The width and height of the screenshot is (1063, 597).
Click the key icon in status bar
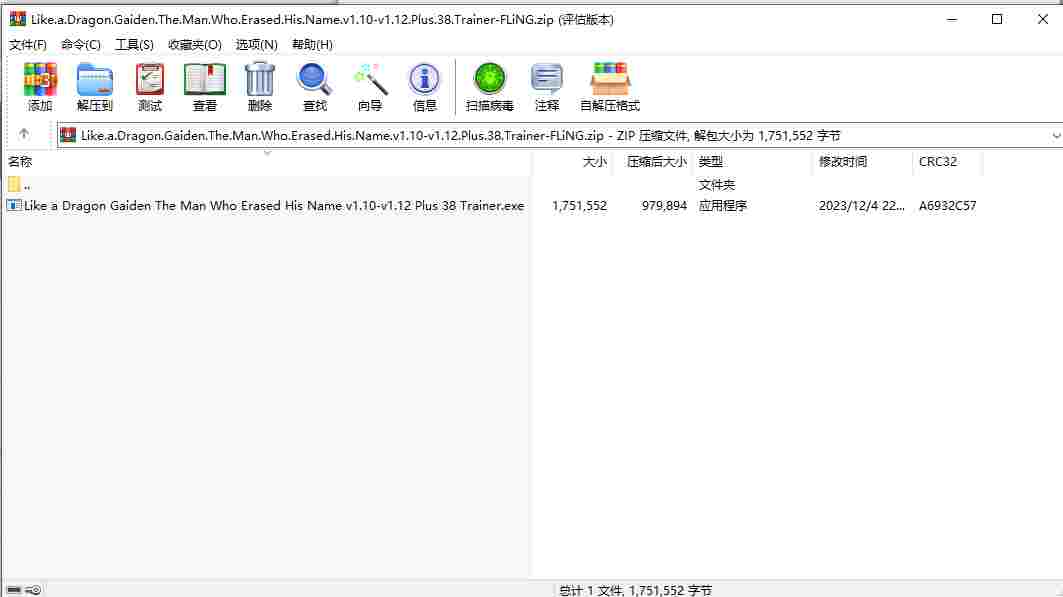(x=34, y=590)
